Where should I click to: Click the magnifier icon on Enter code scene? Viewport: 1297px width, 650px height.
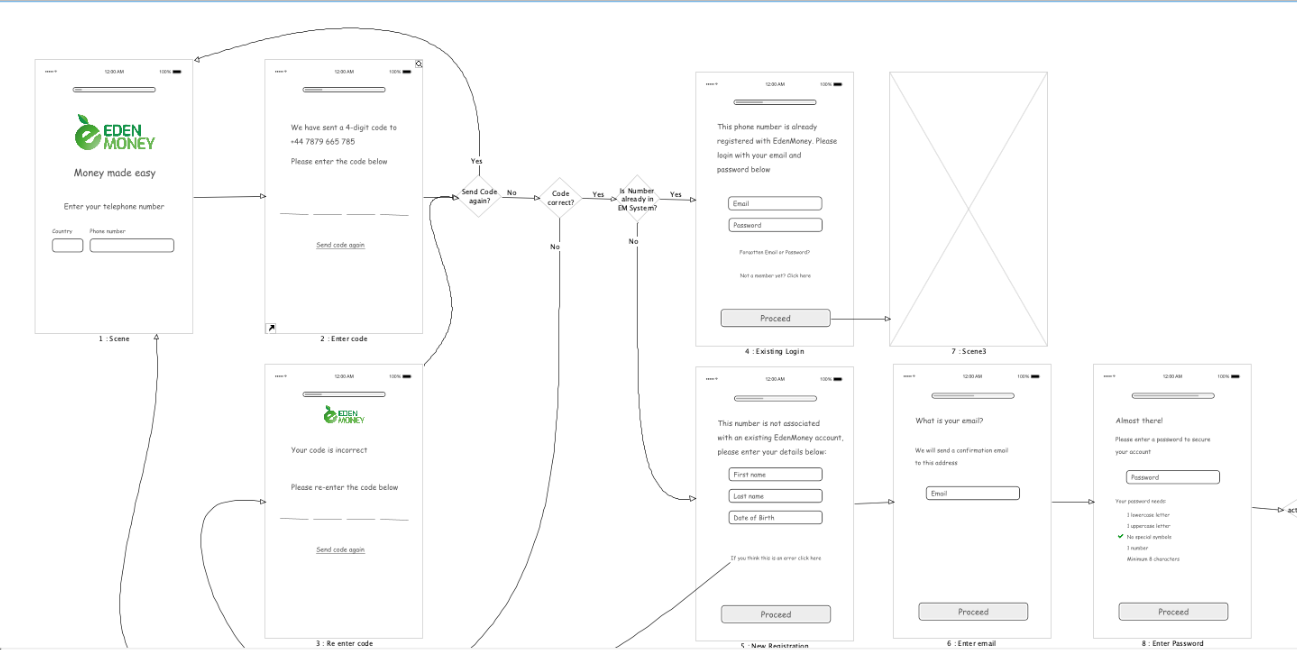419,64
